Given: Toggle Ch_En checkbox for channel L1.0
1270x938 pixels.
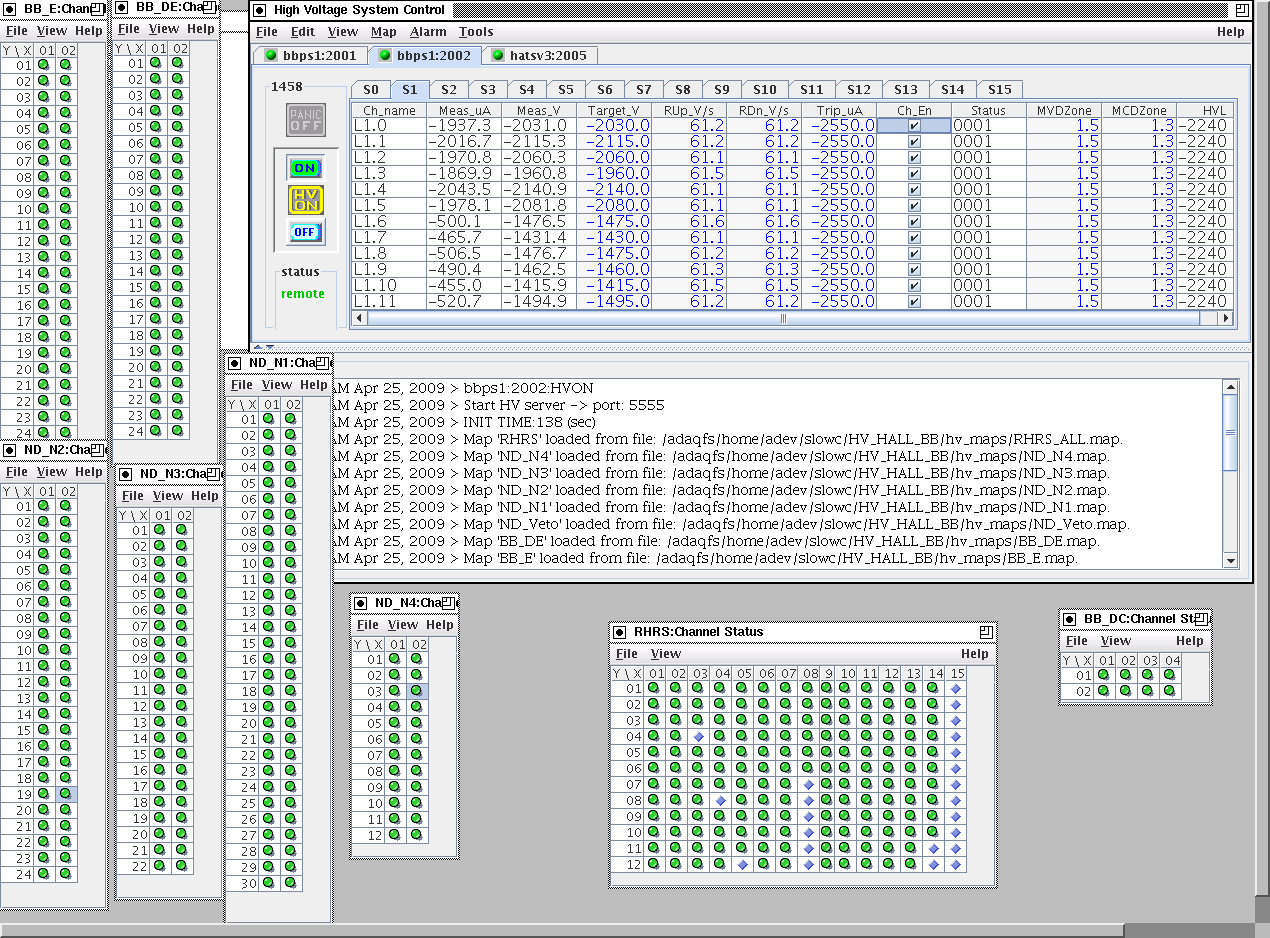Looking at the screenshot, I should [x=914, y=126].
